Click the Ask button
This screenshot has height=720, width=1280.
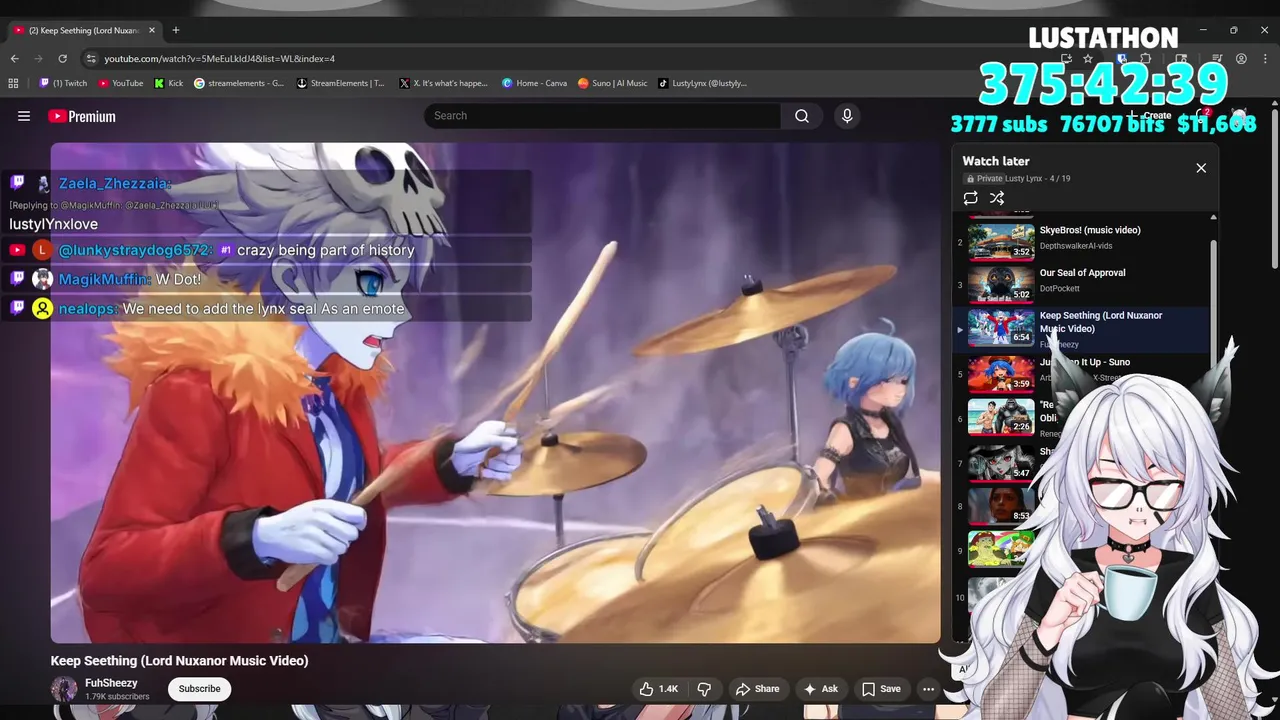[x=821, y=689]
